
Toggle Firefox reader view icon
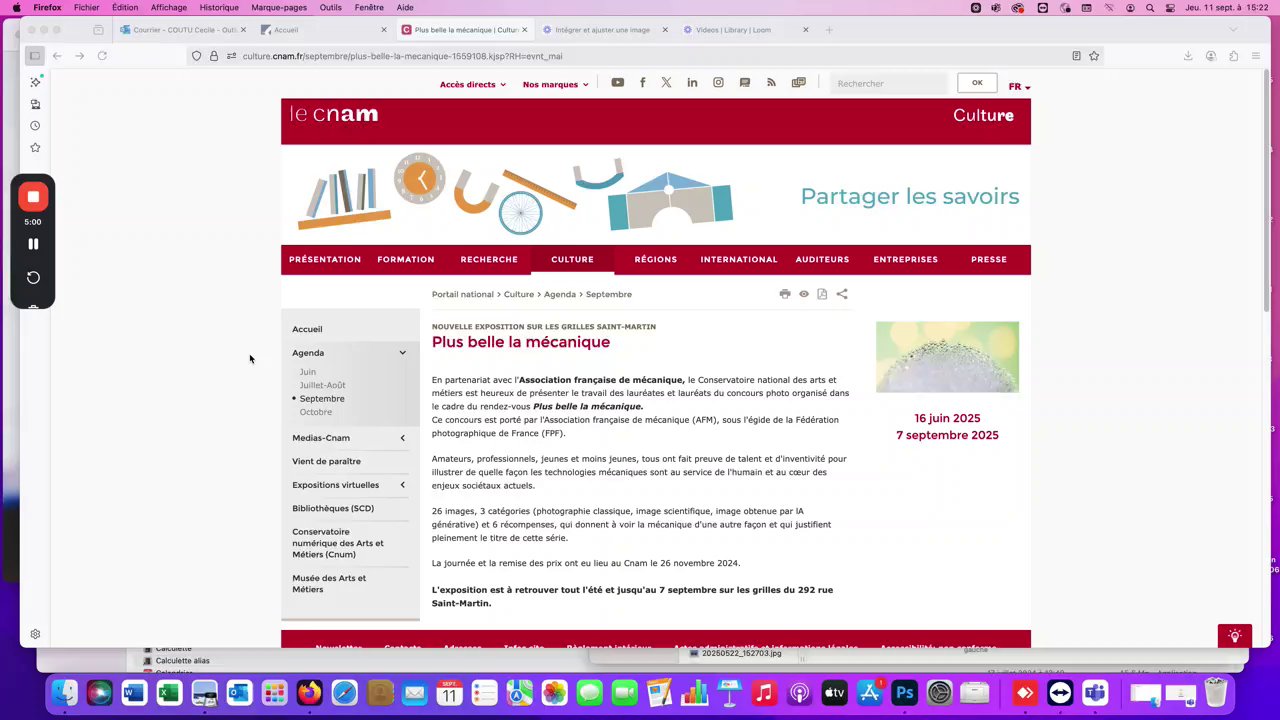pyautogui.click(x=1076, y=56)
